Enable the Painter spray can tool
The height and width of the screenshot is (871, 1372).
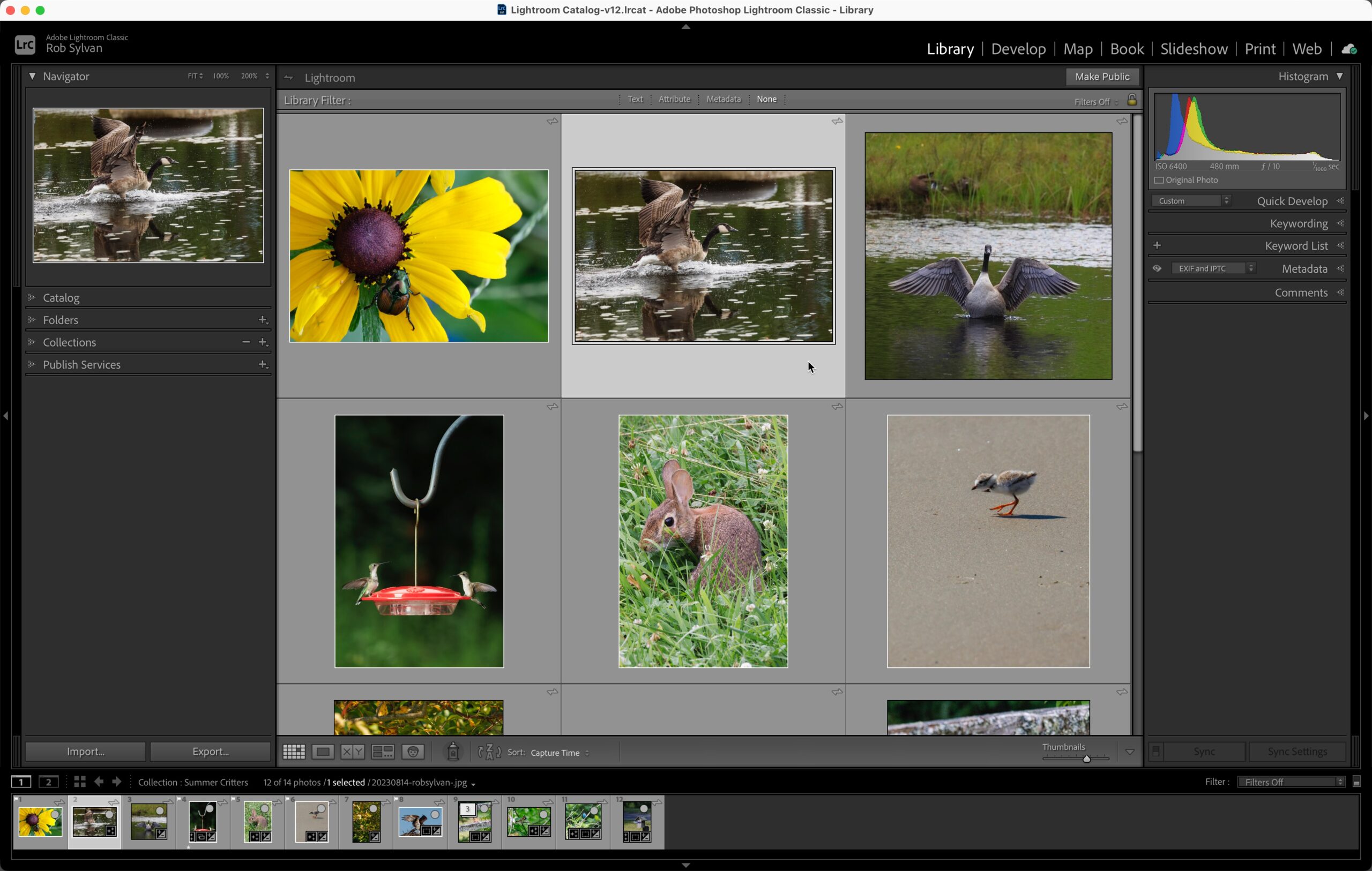point(453,752)
